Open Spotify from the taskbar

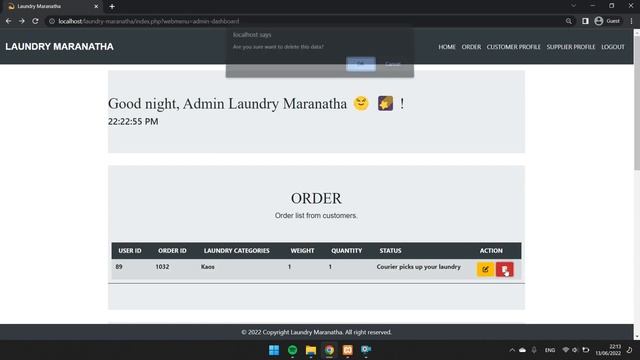click(x=292, y=350)
